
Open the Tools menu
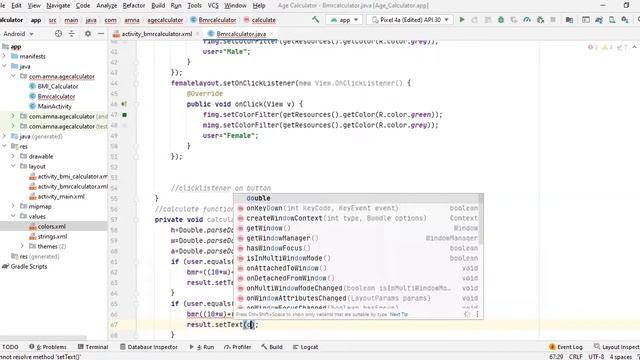coord(194,6)
